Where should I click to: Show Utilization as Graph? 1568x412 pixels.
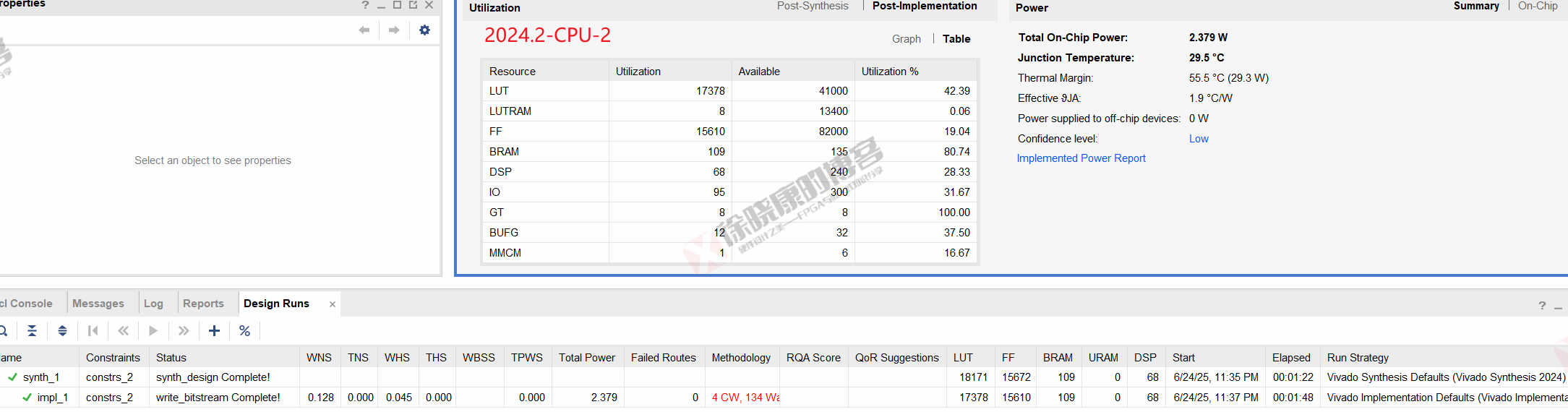[x=907, y=38]
